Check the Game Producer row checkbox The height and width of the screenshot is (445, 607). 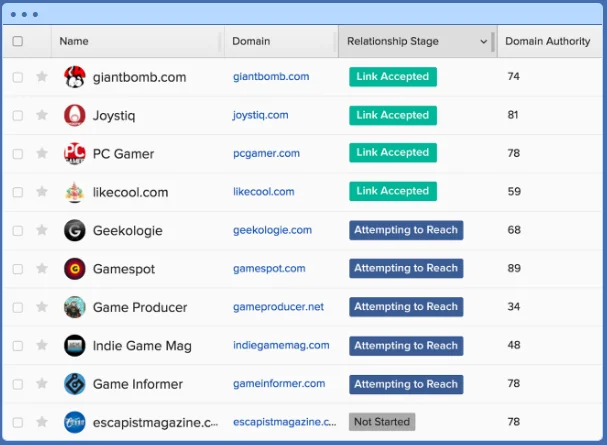[x=17, y=307]
